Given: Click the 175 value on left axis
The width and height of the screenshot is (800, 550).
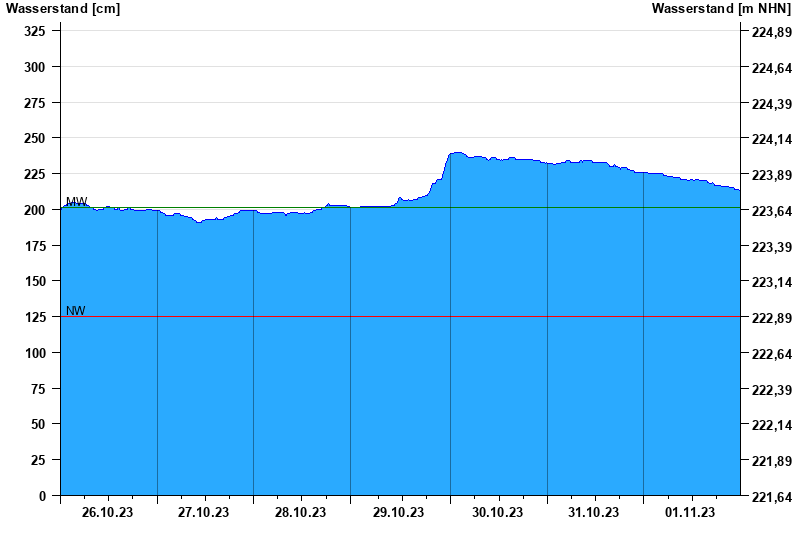Looking at the screenshot, I should tap(35, 245).
